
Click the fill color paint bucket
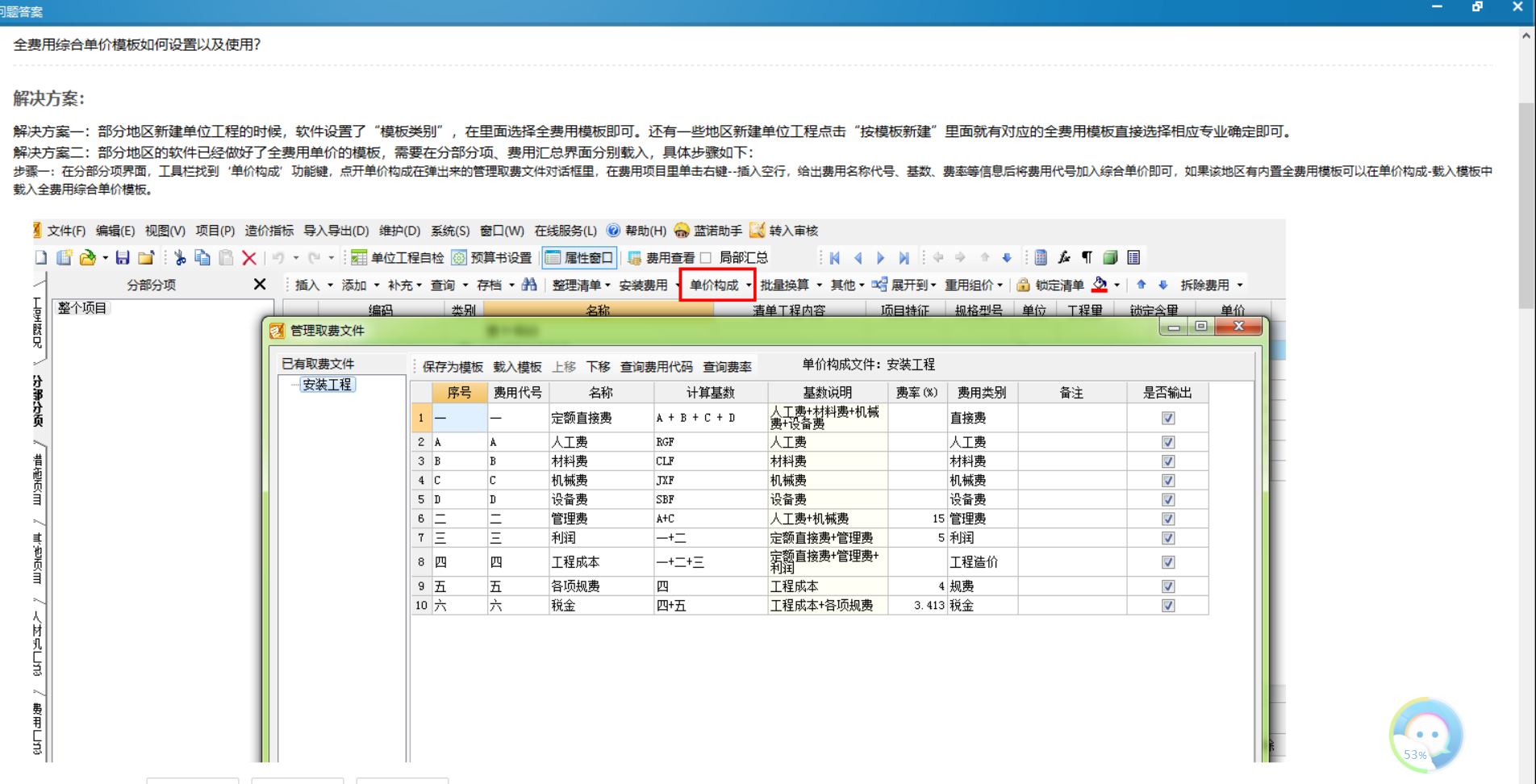coord(1100,284)
